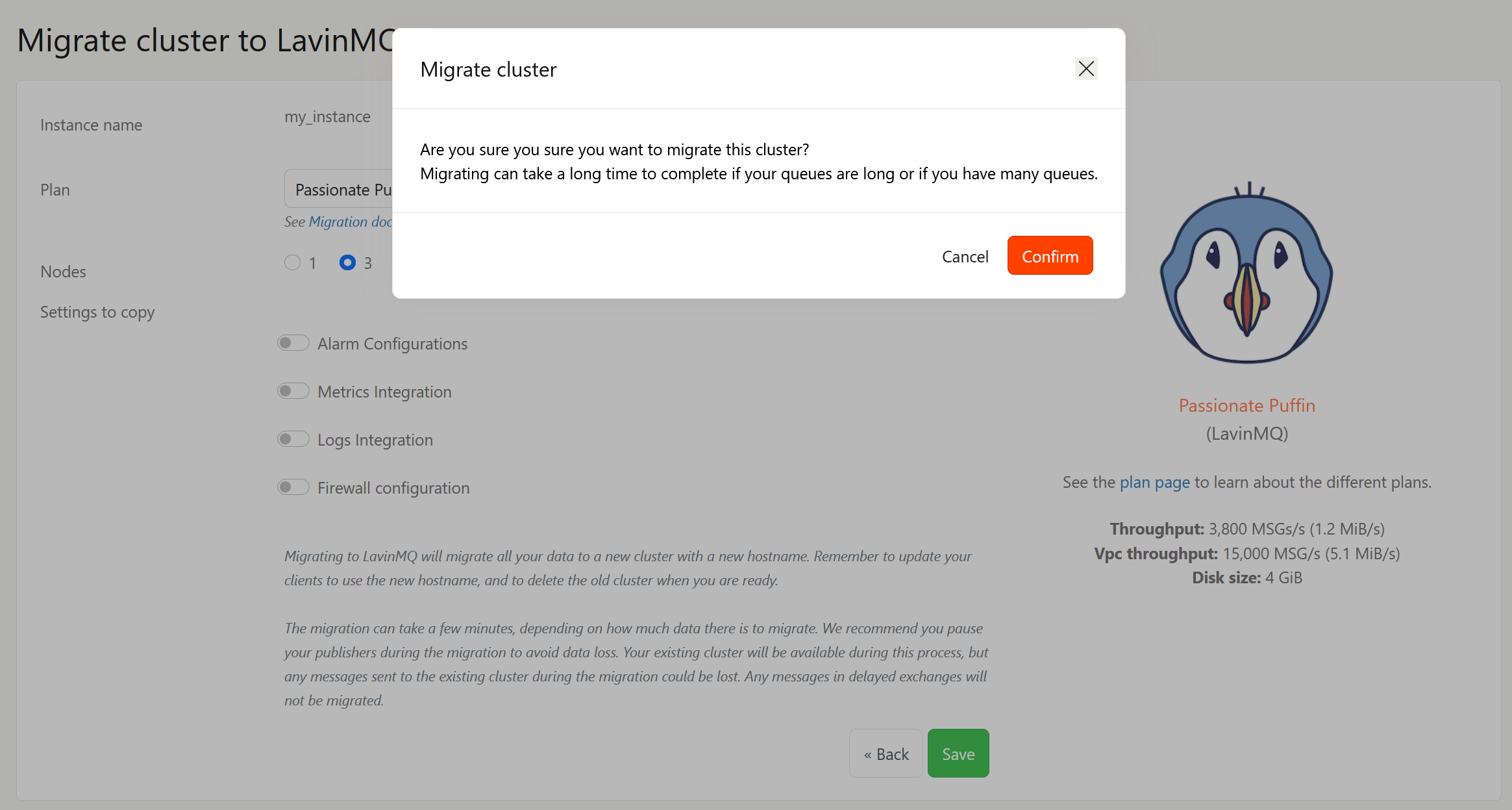1512x810 pixels.
Task: Click the plan page link icon
Action: pyautogui.click(x=1155, y=483)
